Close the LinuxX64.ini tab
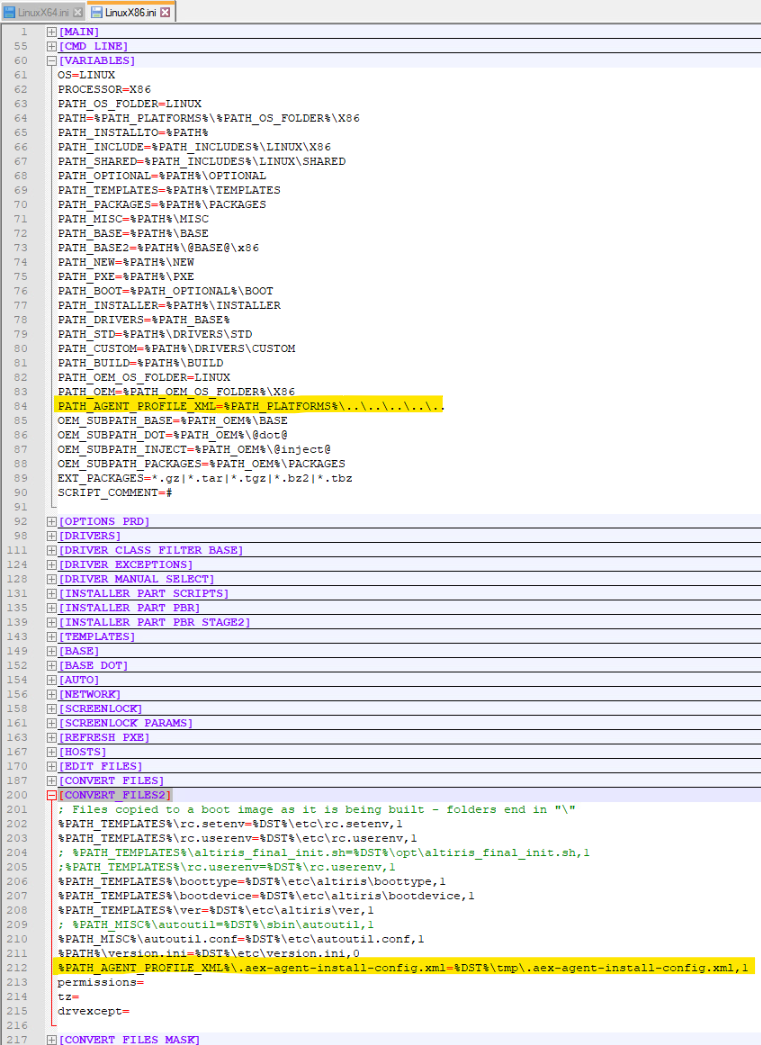This screenshot has width=761, height=1045. (x=78, y=12)
